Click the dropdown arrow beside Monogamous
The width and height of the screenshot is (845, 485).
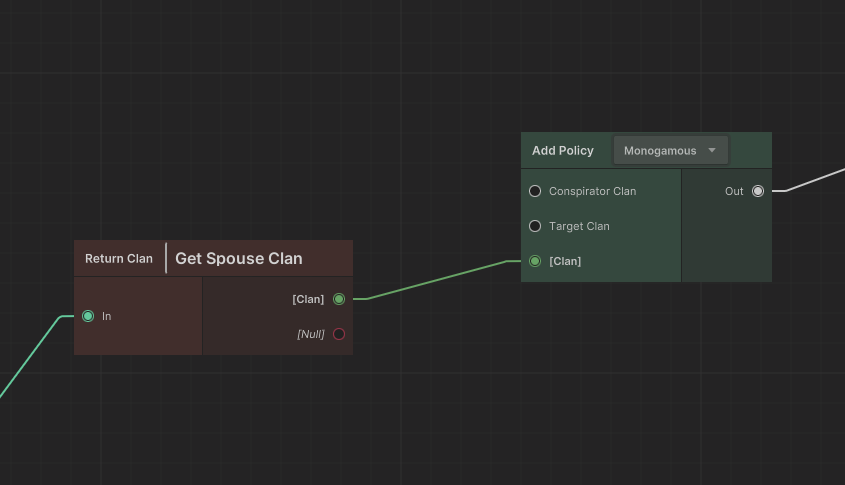coord(712,151)
